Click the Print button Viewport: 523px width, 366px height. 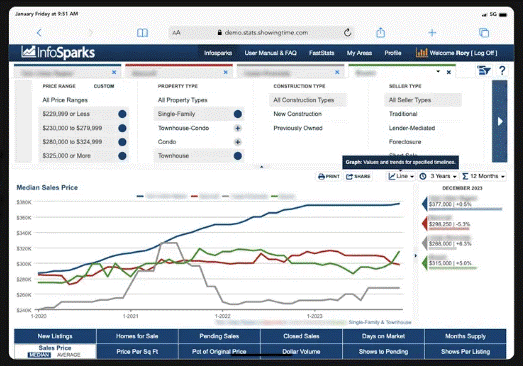click(x=329, y=176)
